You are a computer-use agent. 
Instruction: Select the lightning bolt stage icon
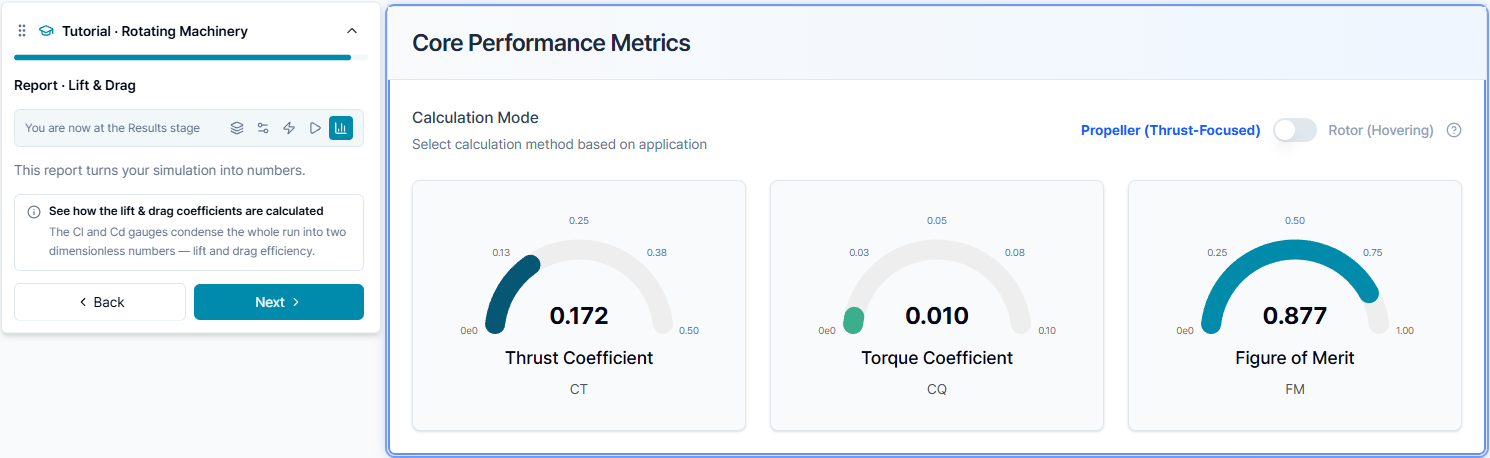tap(289, 128)
